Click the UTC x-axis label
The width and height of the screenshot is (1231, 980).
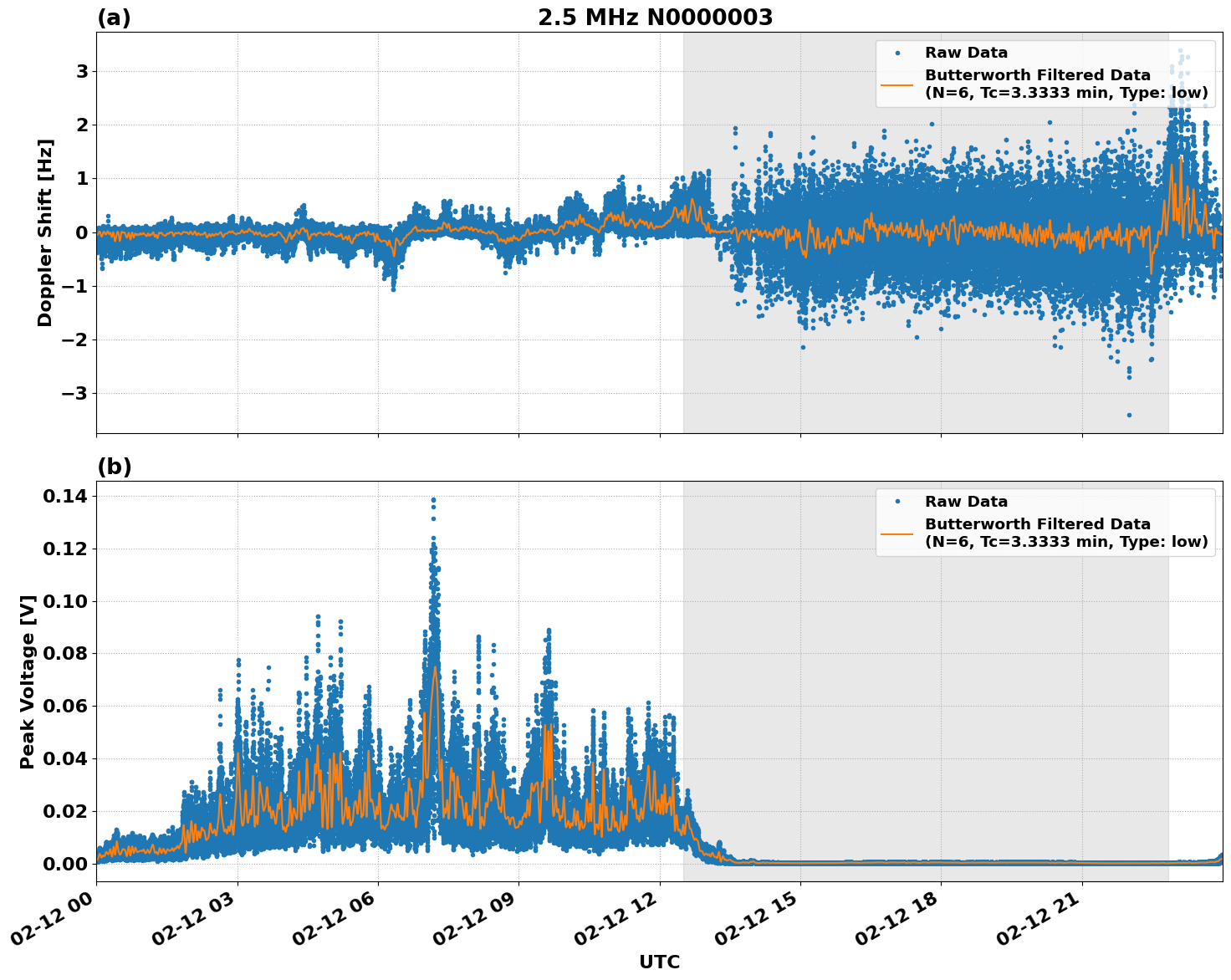click(x=659, y=962)
